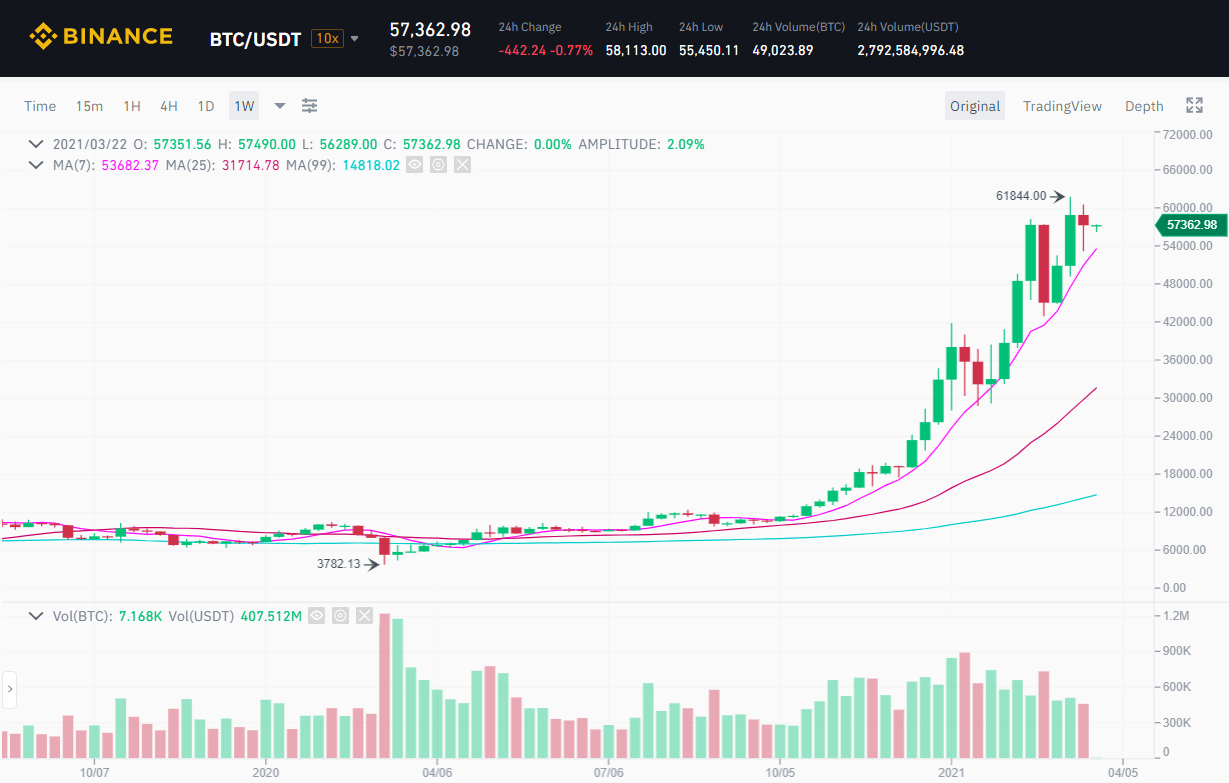The image size is (1229, 783).
Task: Collapse the MA indicator legend row
Action: (37, 165)
